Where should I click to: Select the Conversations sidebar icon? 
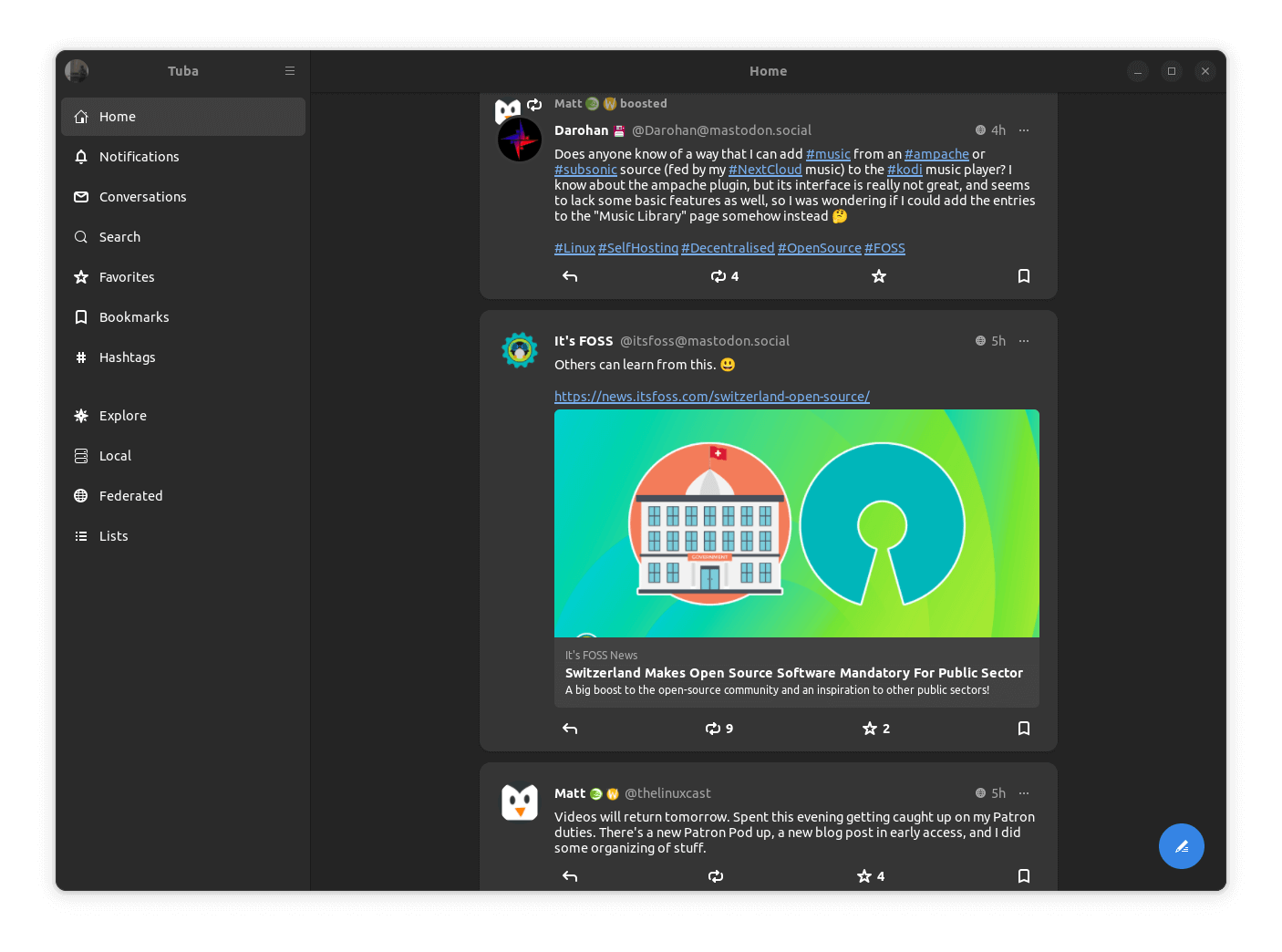pyautogui.click(x=142, y=196)
